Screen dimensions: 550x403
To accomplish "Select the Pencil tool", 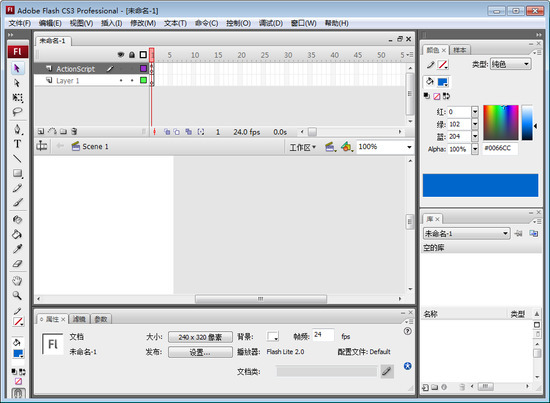I will (17, 188).
